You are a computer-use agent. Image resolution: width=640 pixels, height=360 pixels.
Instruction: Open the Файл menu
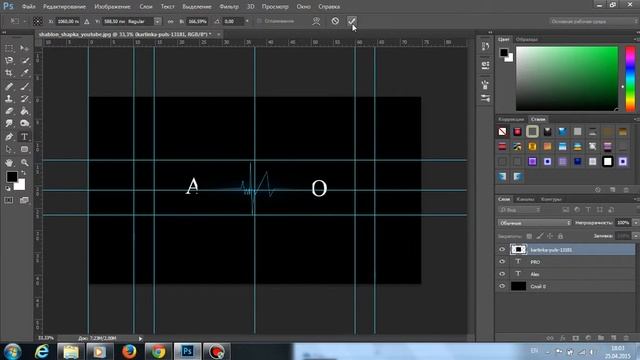click(29, 7)
